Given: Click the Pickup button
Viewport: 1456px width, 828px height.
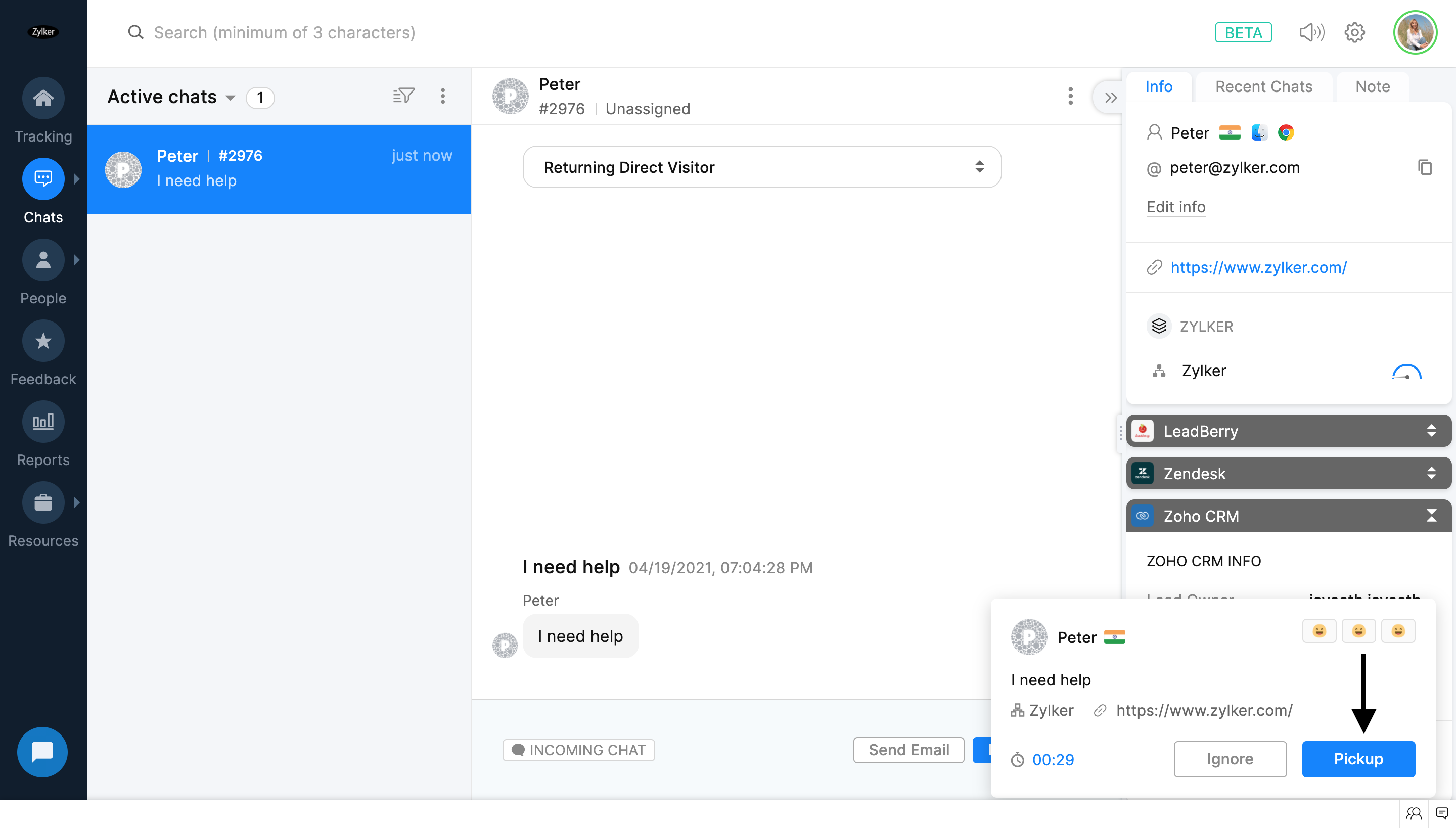Looking at the screenshot, I should (1358, 759).
